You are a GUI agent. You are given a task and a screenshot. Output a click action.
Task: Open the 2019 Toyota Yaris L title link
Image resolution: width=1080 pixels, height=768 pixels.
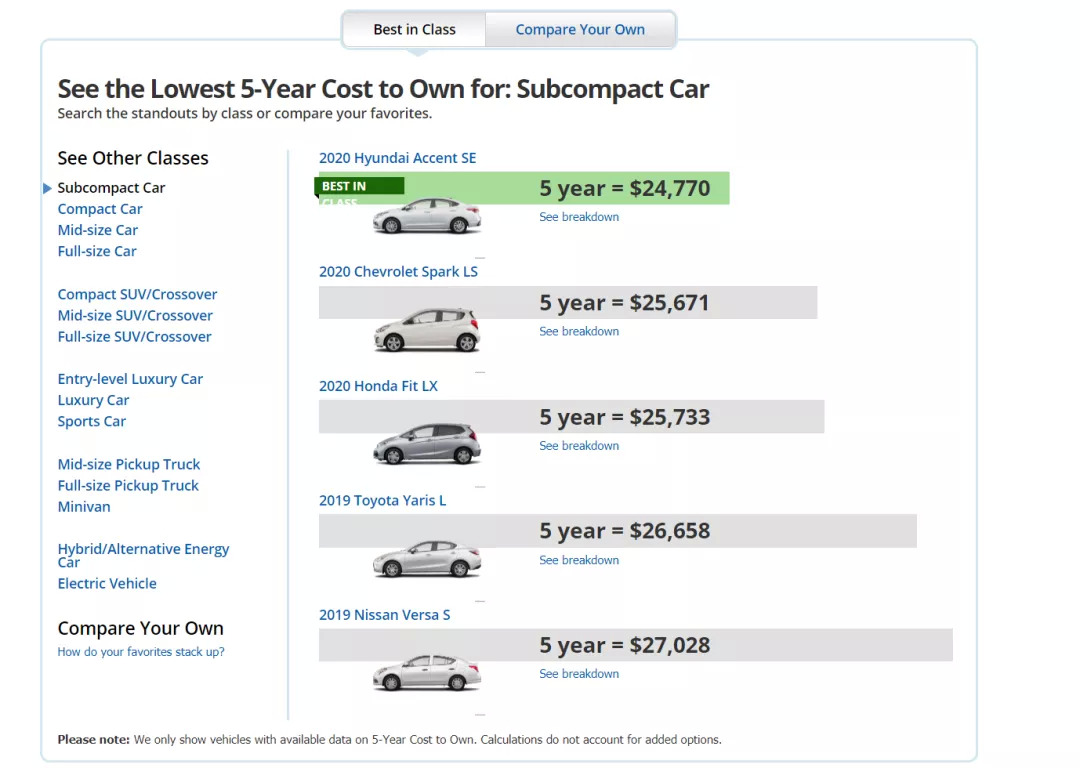[x=383, y=500]
